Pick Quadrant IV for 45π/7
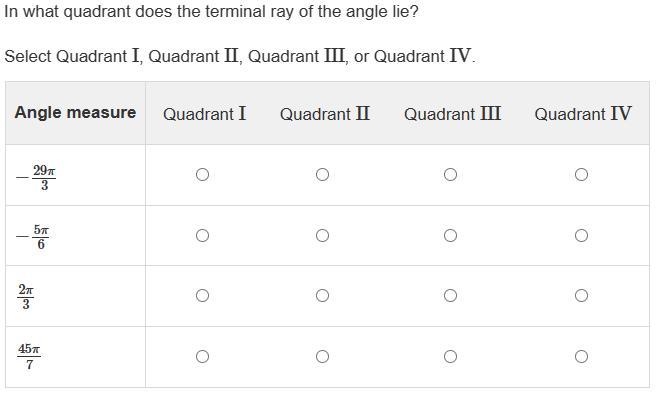Viewport: 659px width, 417px height. [x=581, y=357]
